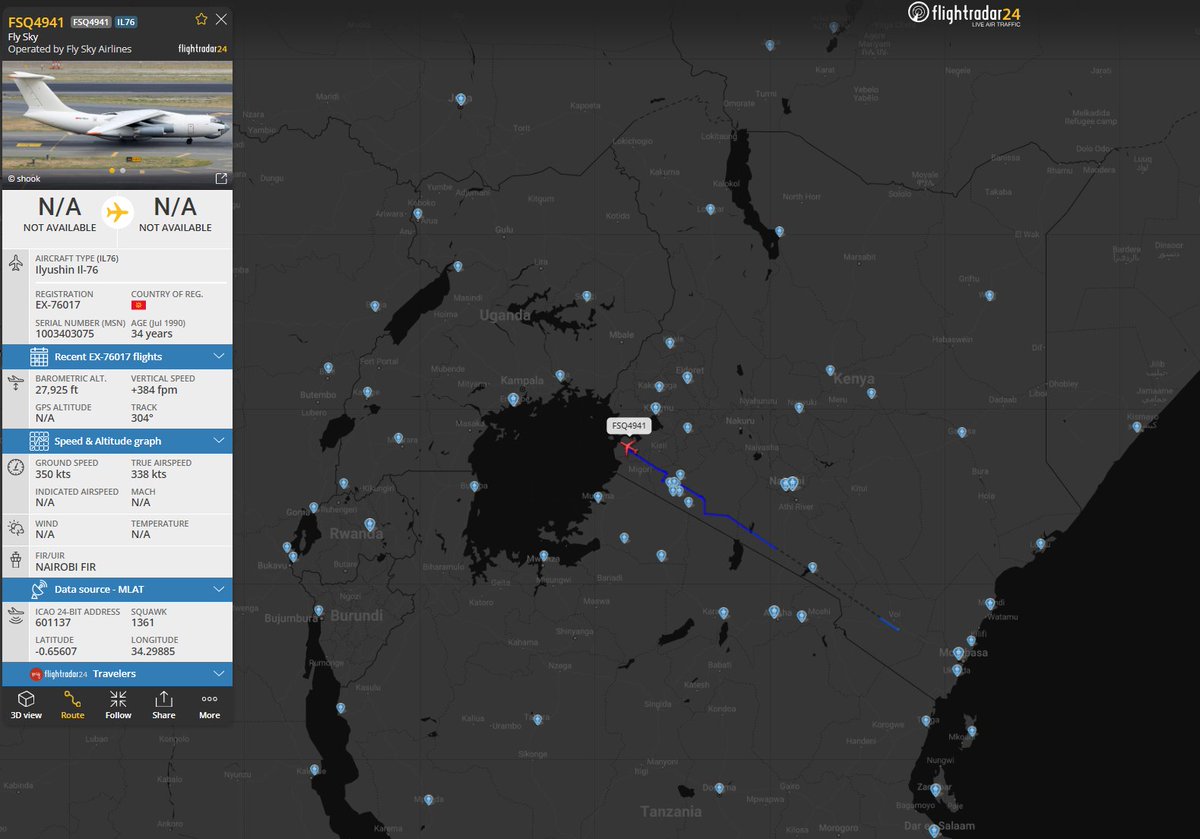Select the Garissa airport pin

pyautogui.click(x=962, y=432)
